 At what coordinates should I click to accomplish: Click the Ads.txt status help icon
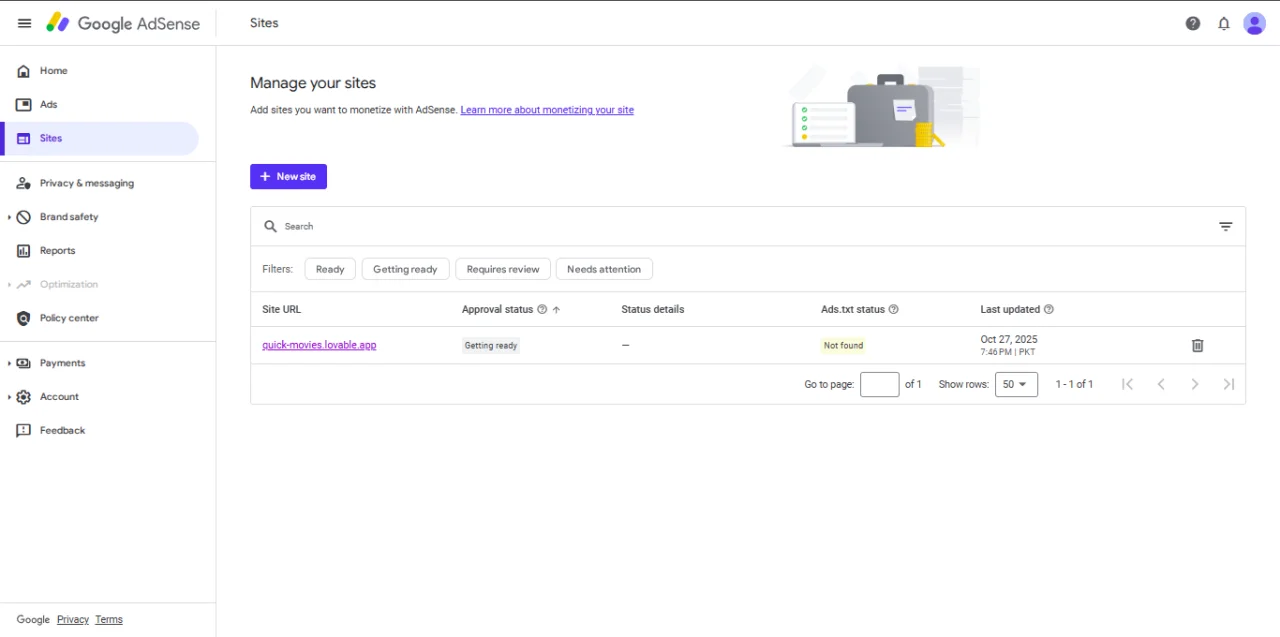tap(894, 309)
